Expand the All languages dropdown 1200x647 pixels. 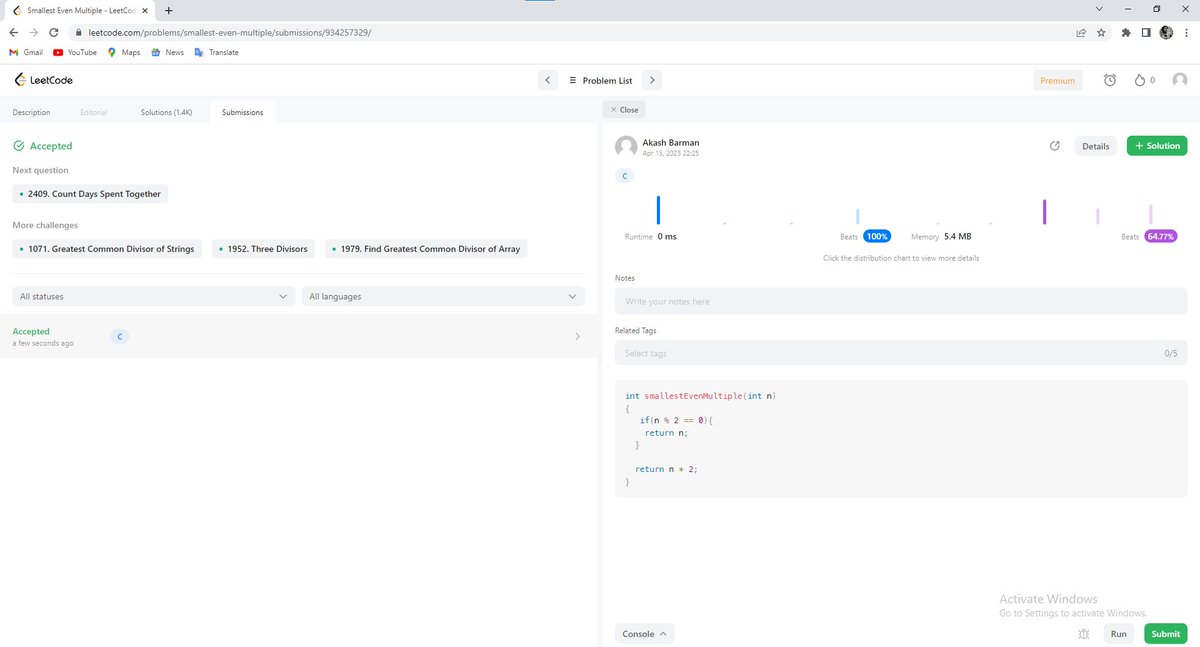pos(443,296)
